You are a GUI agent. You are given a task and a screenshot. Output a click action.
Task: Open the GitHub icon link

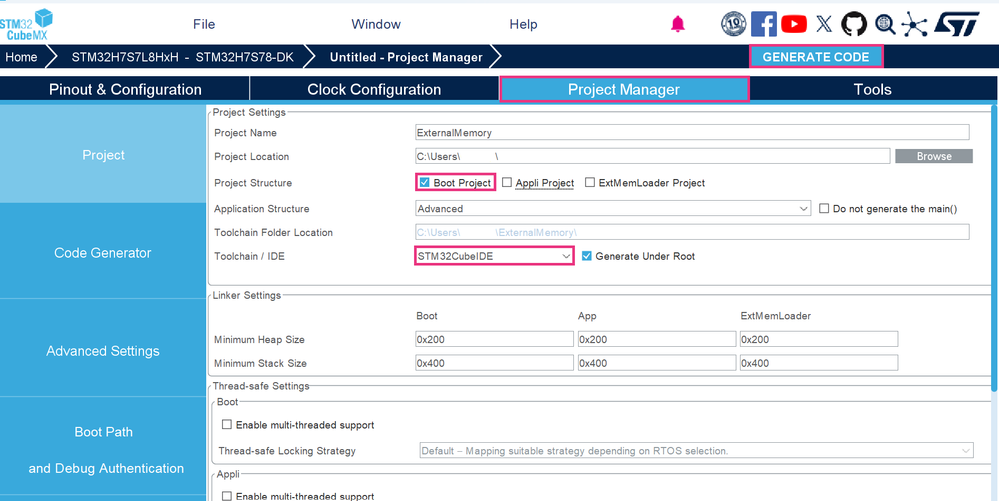854,24
